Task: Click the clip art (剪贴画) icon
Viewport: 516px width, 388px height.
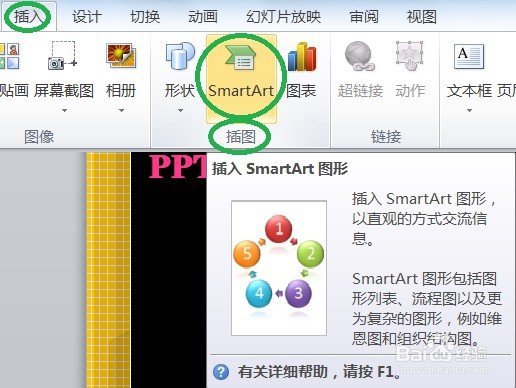Action: click(x=9, y=56)
